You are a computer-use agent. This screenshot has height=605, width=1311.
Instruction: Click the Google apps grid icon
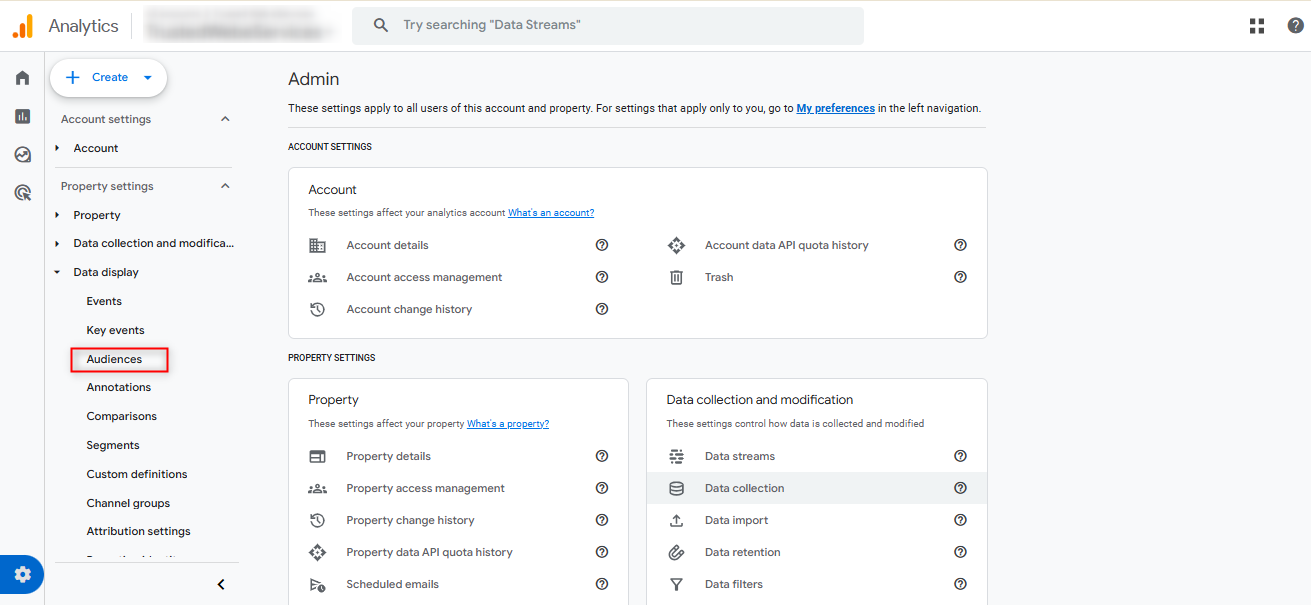click(x=1257, y=26)
